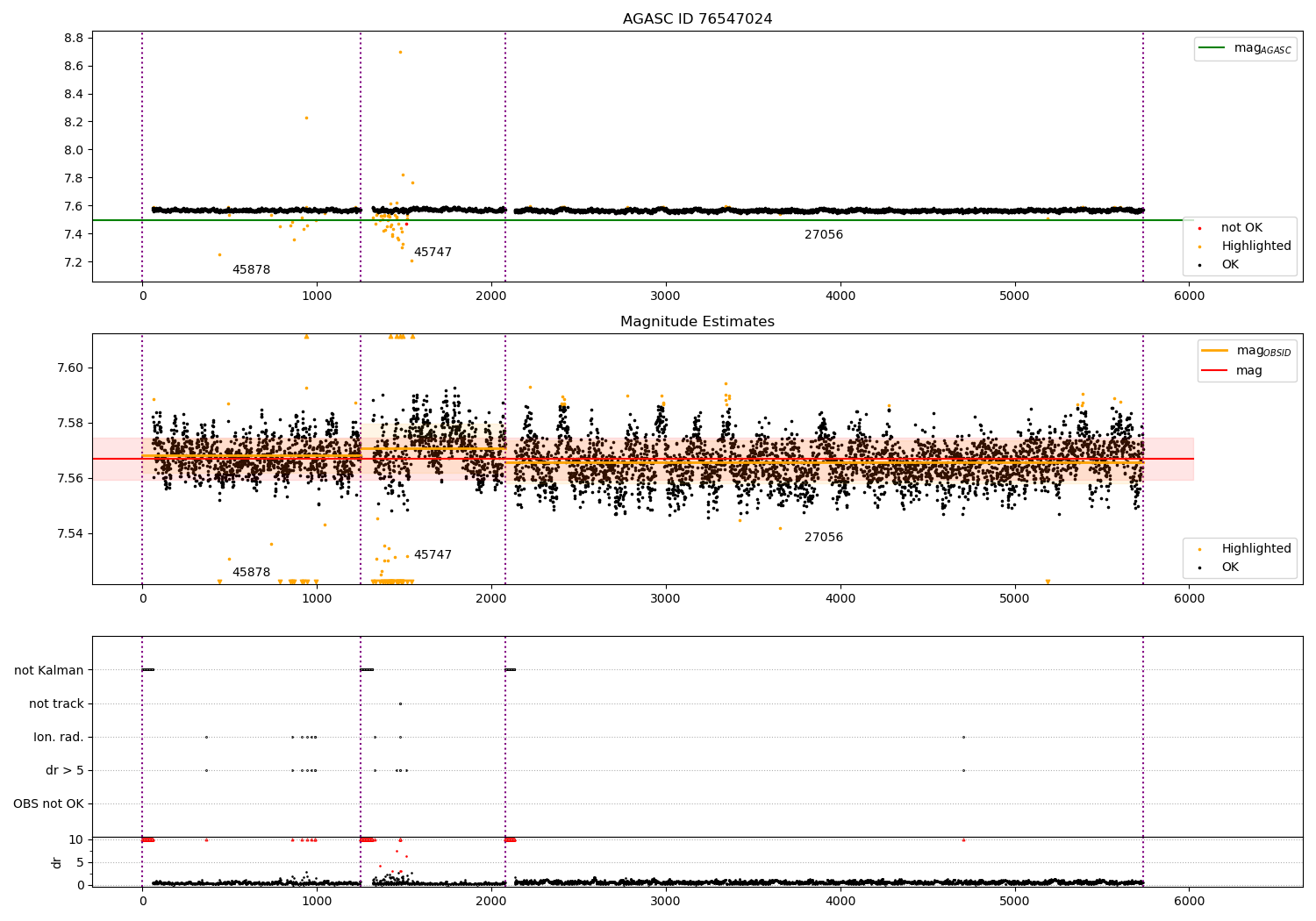This screenshot has width=1316, height=921.
Task: Click the 3000 x-tick under the top plot
Action: pyautogui.click(x=666, y=296)
